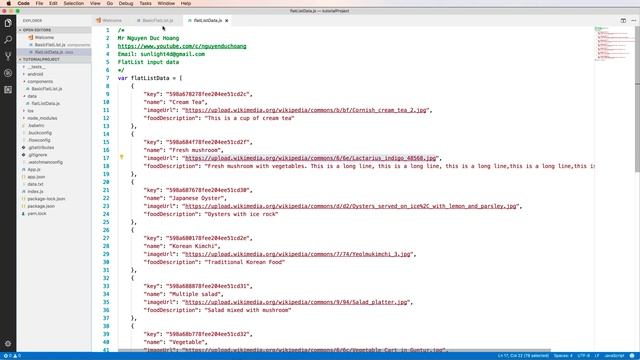
Task: Close the flatListData.js tab with the x
Action: point(227,20)
